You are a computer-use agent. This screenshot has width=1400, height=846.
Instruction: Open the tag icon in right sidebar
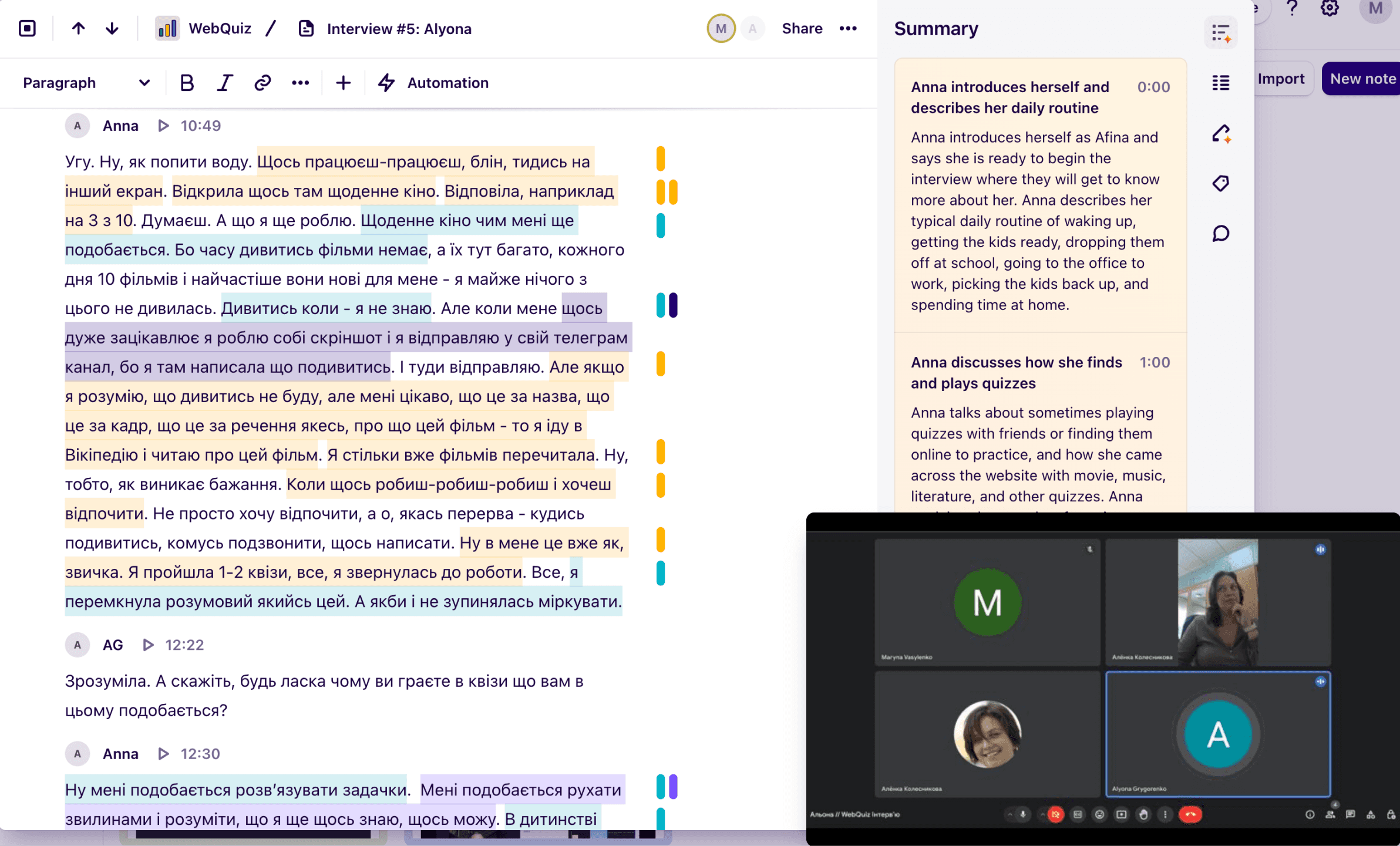tap(1221, 183)
